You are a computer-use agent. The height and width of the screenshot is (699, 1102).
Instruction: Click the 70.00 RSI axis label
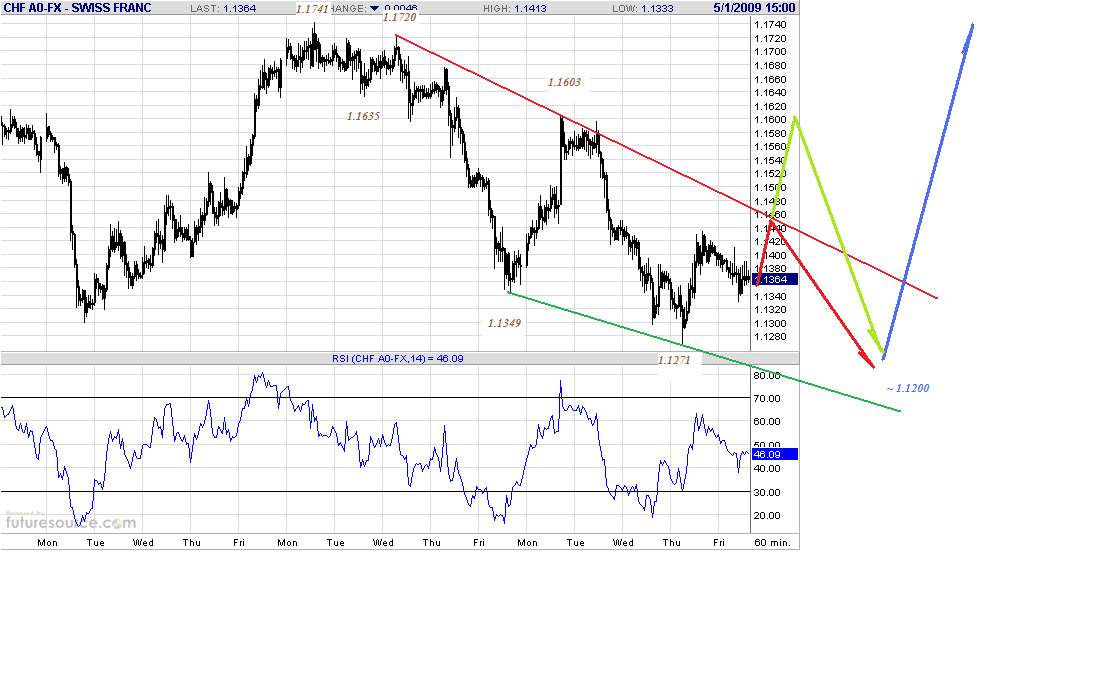(x=767, y=399)
